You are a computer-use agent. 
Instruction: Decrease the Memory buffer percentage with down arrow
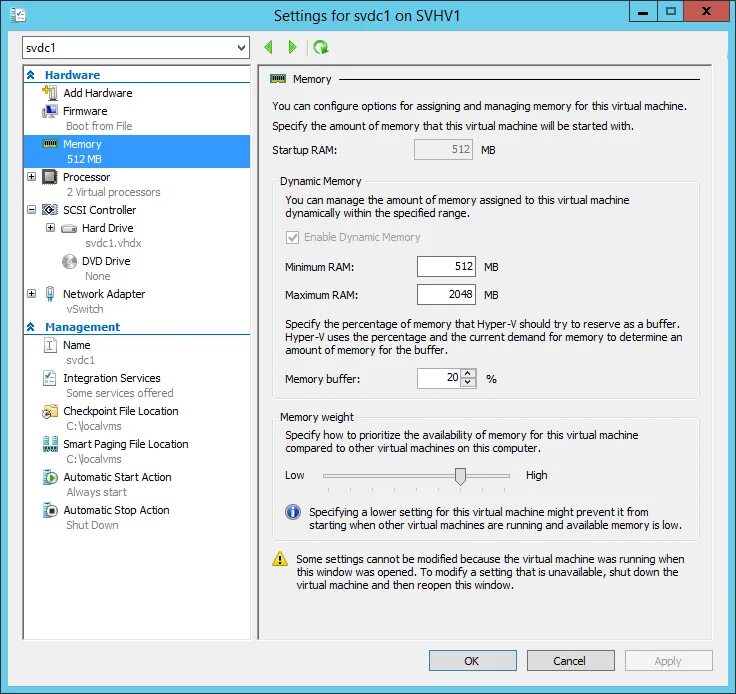point(468,382)
